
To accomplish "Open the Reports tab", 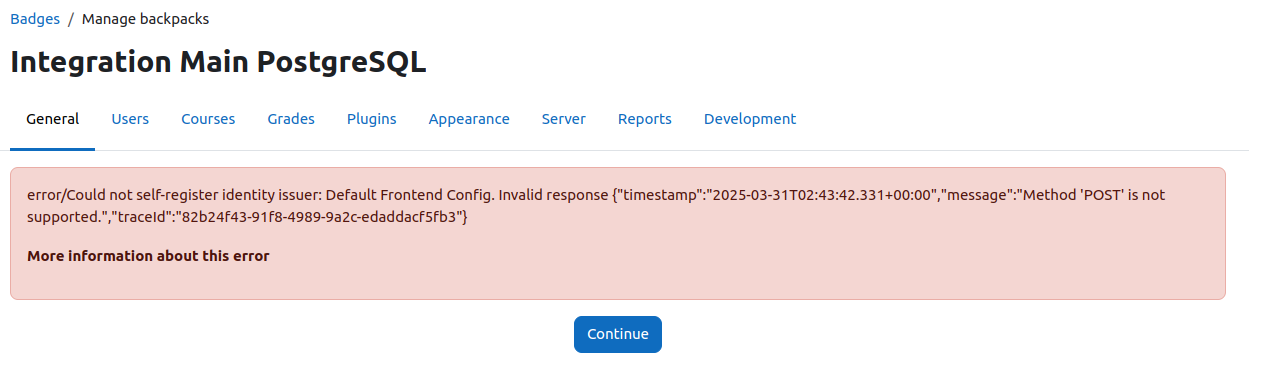I will pos(645,119).
